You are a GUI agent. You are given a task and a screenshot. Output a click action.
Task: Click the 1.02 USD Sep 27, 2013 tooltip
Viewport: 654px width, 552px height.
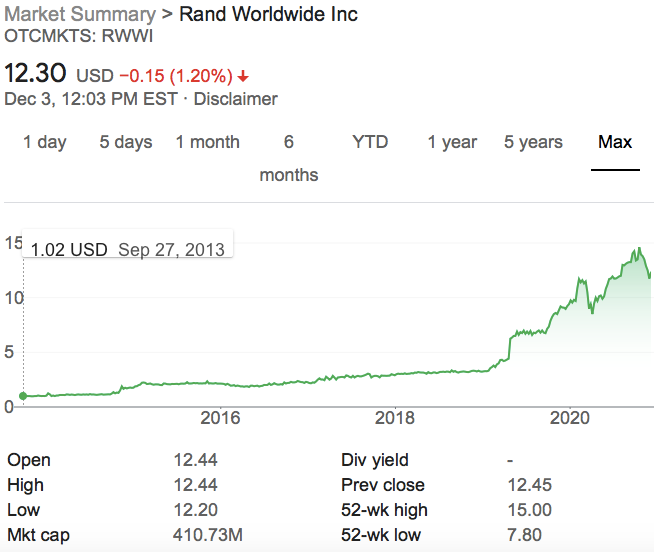[127, 244]
